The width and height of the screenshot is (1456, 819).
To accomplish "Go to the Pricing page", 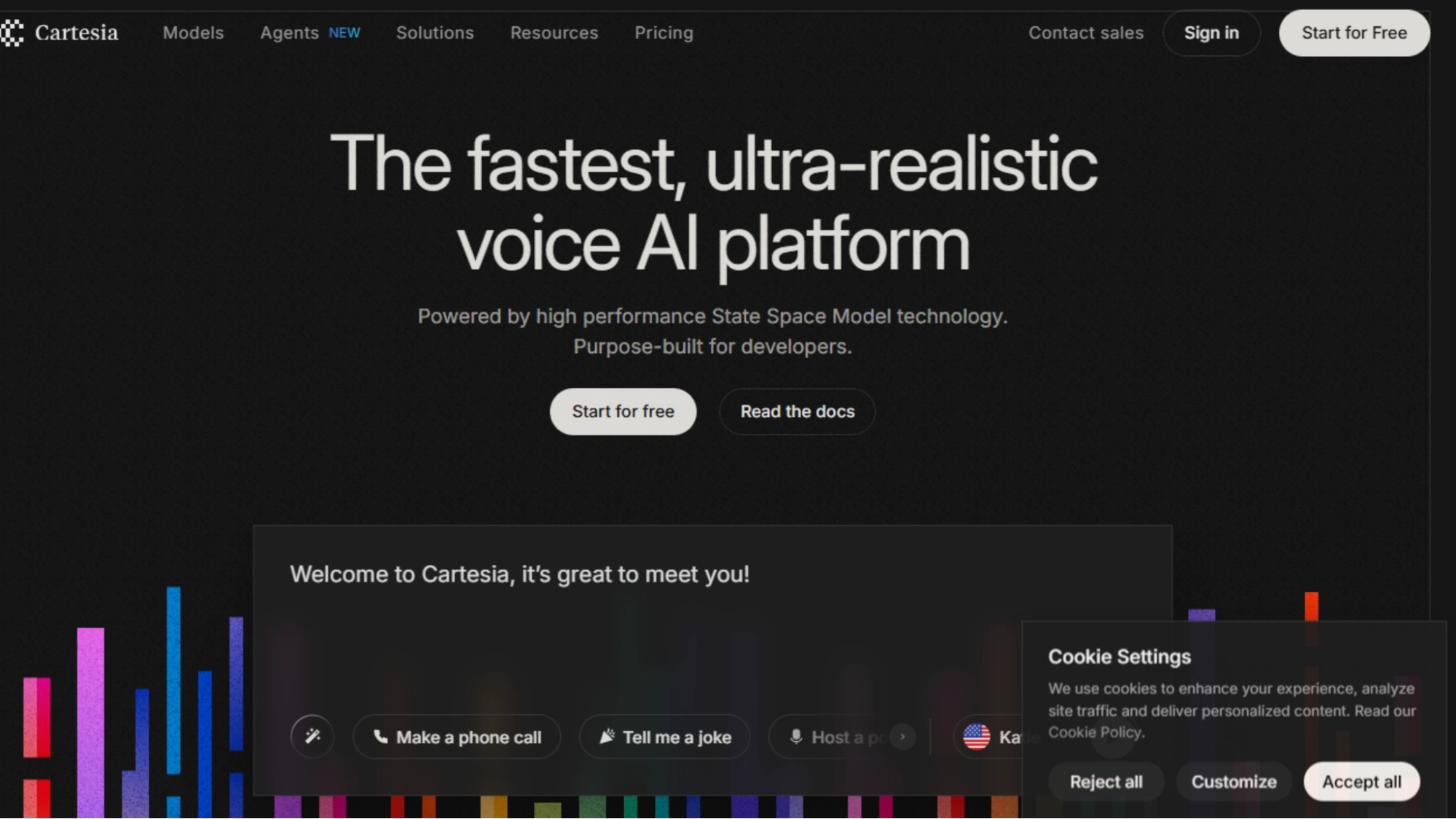I will [x=664, y=33].
